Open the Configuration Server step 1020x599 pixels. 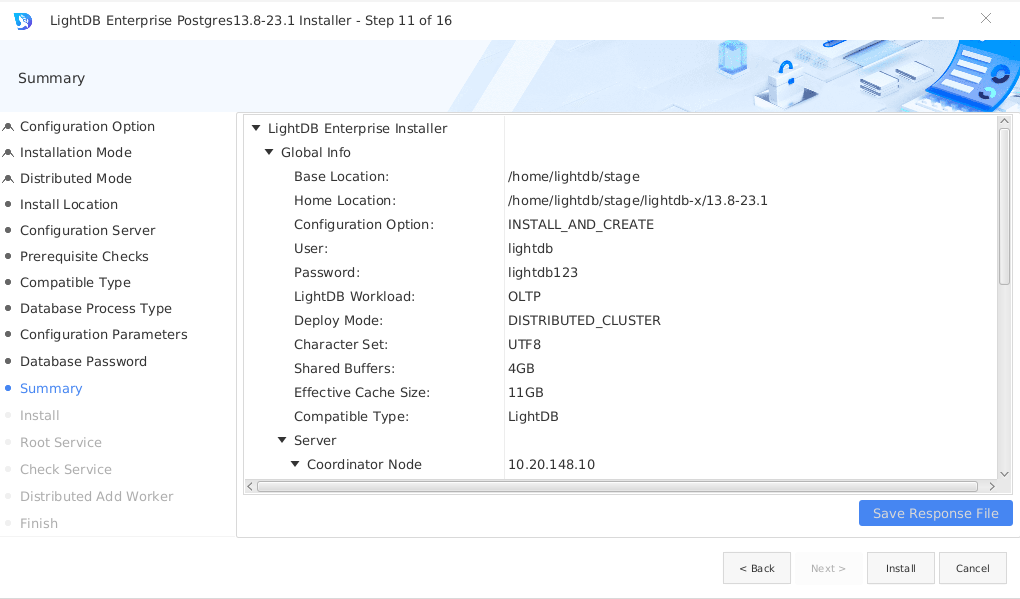(87, 230)
